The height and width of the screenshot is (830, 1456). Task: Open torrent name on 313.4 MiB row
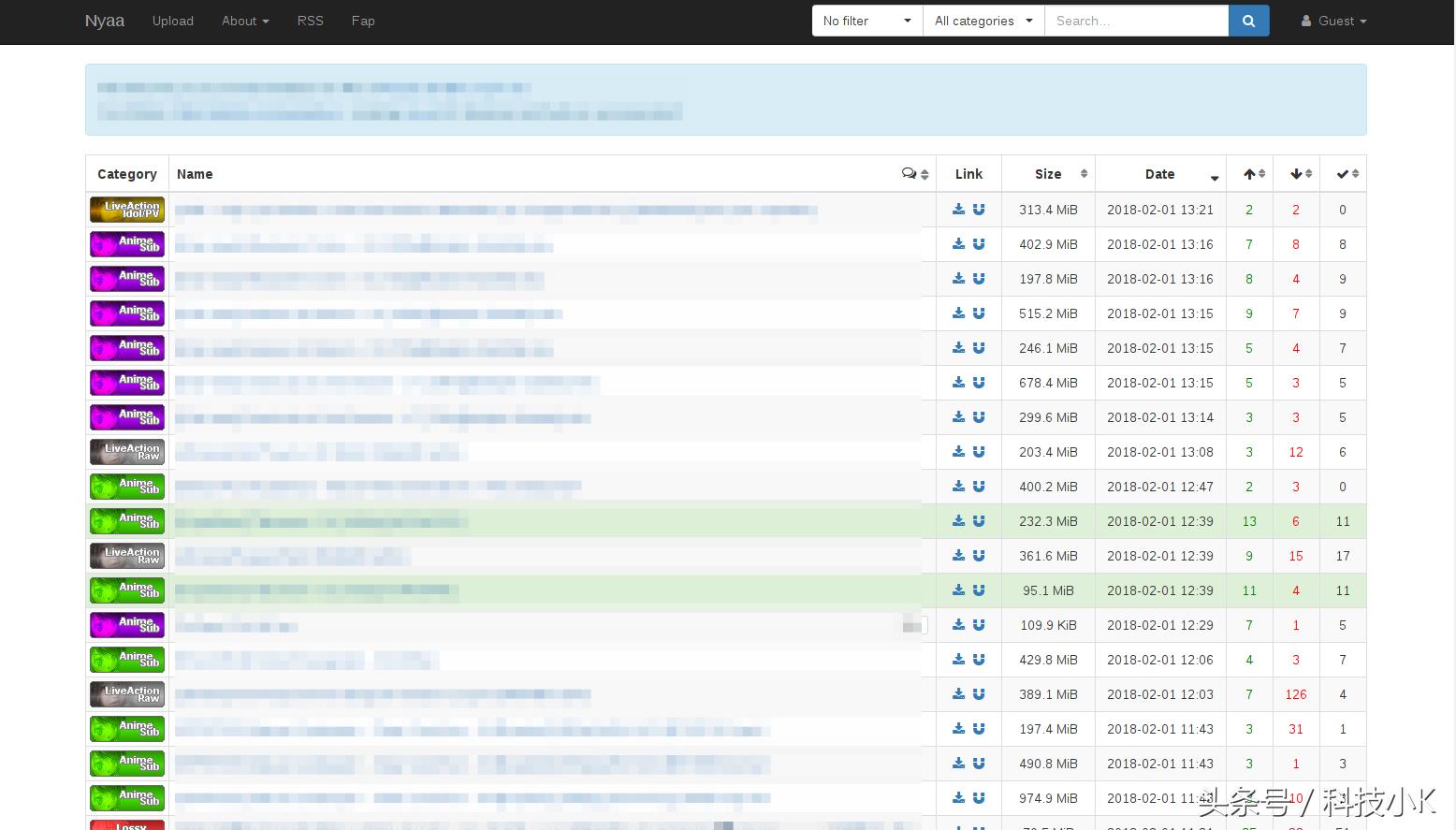[496, 211]
